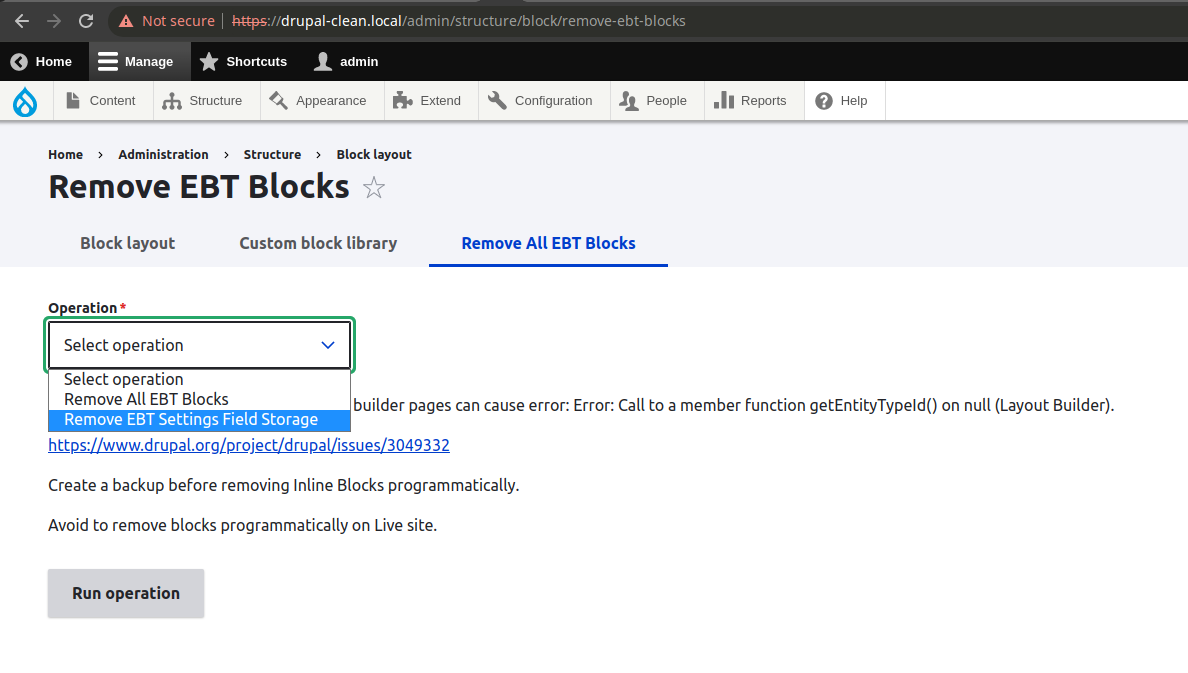Open Reports via the bar-chart icon
Screen dimensions: 1188x673
(x=727, y=100)
